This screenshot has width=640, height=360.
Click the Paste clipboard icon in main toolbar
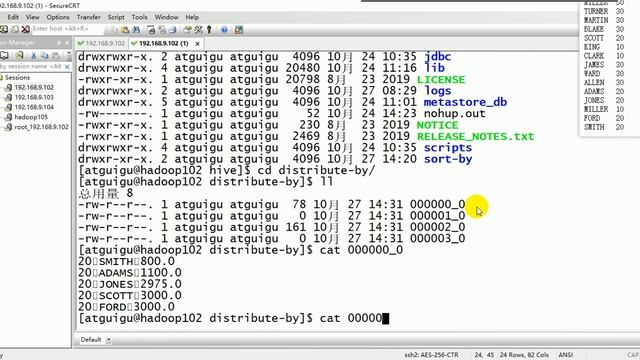[125, 29]
